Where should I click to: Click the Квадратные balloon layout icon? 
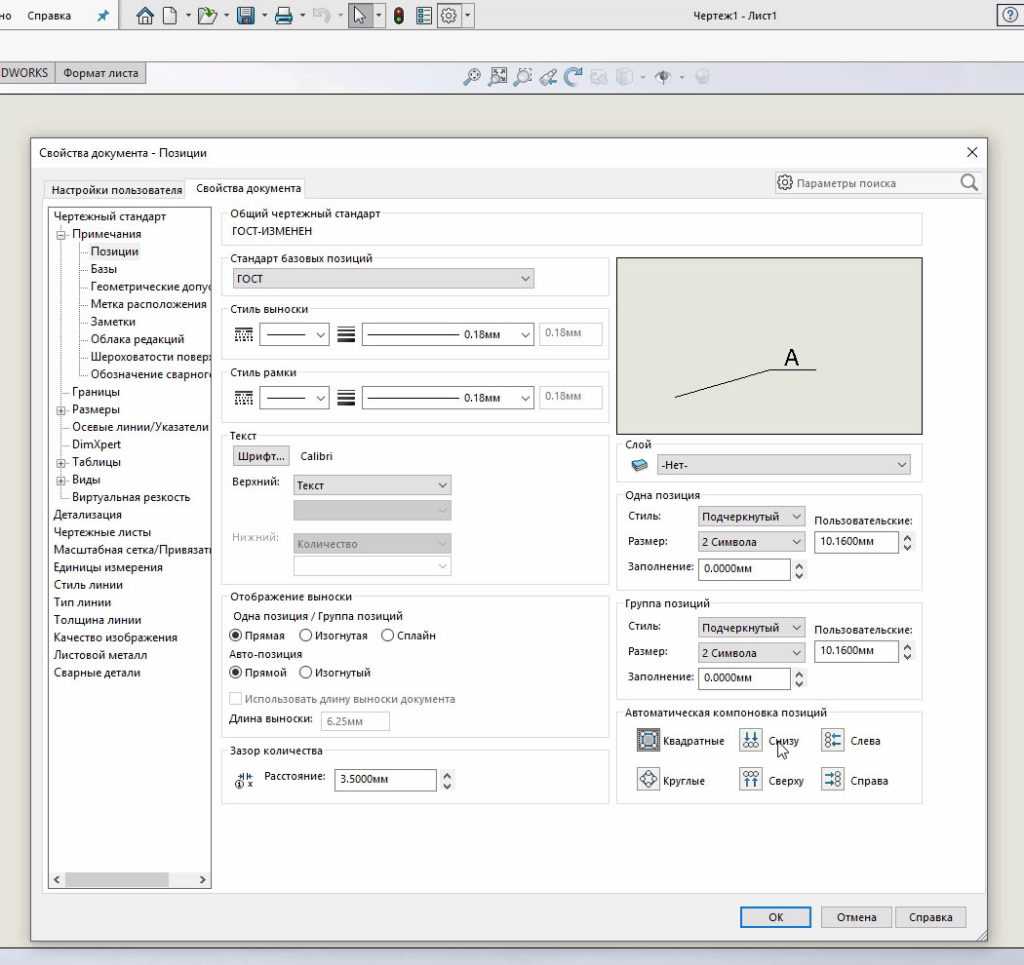(648, 740)
